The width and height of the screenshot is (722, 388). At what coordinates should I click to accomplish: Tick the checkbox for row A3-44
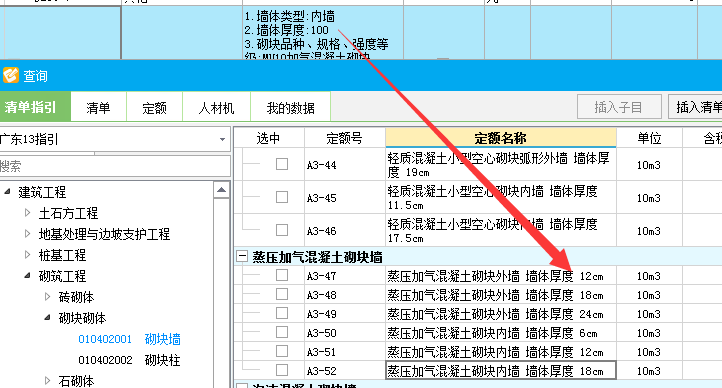tap(282, 164)
